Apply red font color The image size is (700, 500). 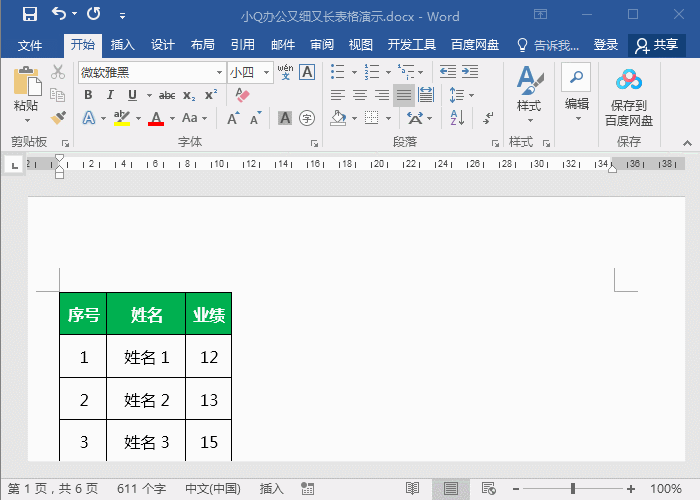[156, 118]
